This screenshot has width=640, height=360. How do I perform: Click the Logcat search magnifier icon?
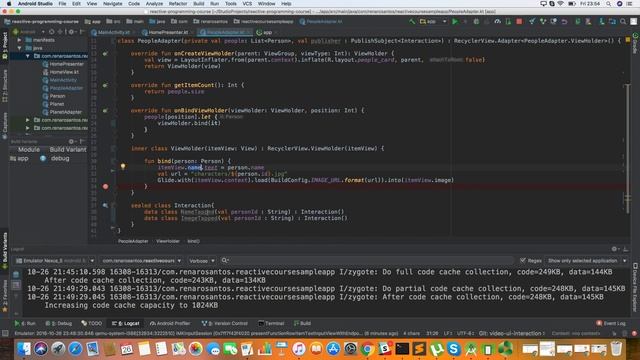(224, 260)
